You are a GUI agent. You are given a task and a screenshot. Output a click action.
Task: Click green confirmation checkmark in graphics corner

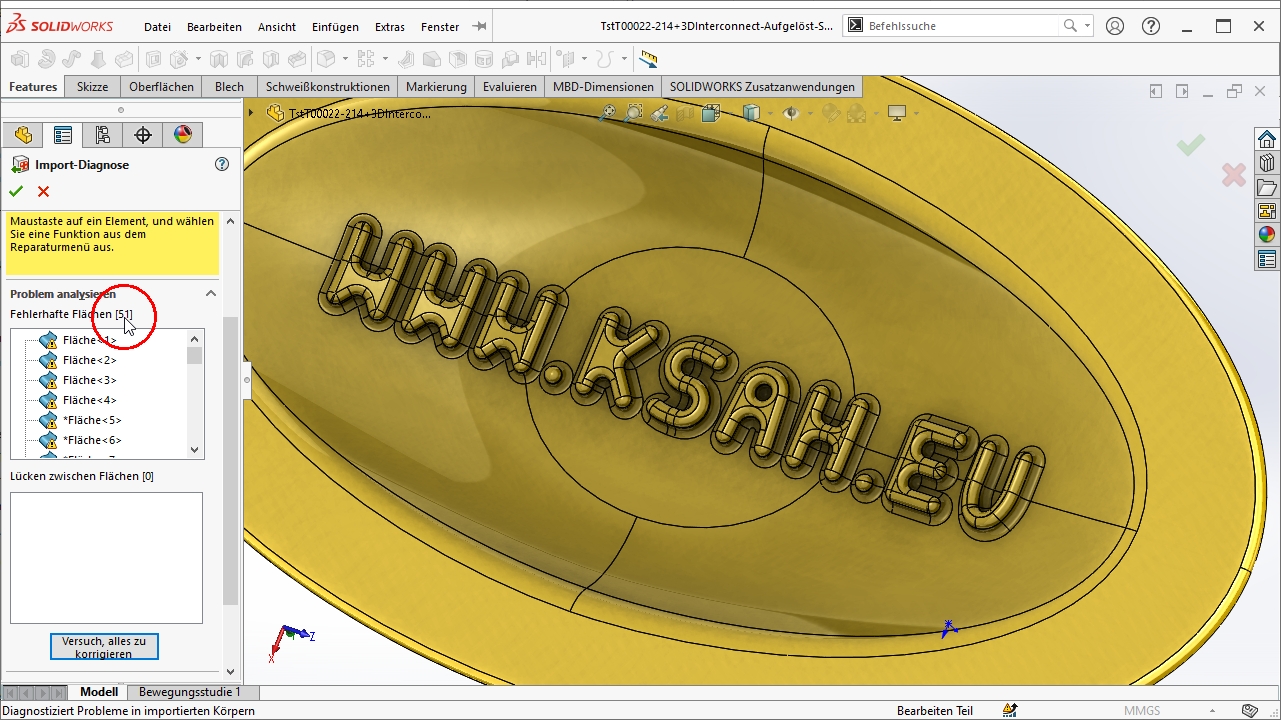[x=1190, y=146]
